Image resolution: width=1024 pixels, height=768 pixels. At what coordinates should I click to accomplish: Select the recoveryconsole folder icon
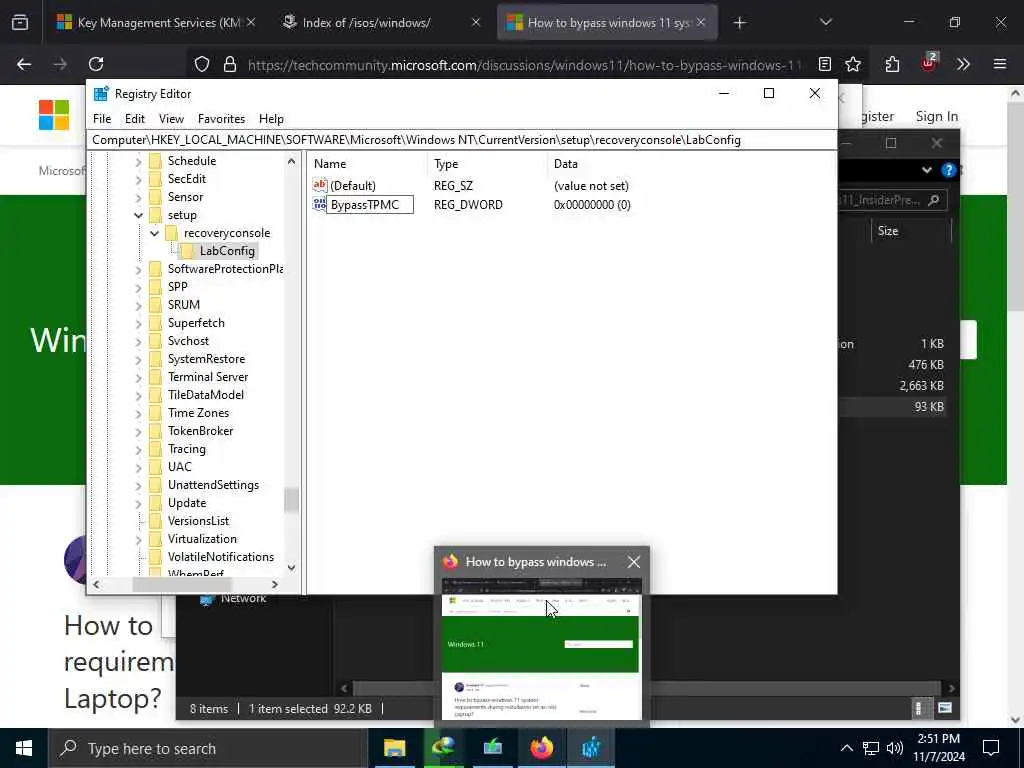(171, 233)
